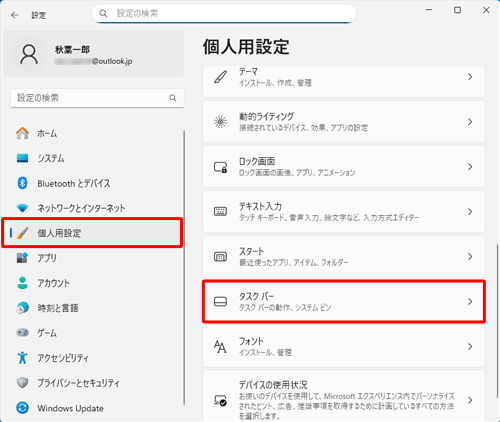
Task: Select ホーム in the sidebar
Action: tap(94, 133)
